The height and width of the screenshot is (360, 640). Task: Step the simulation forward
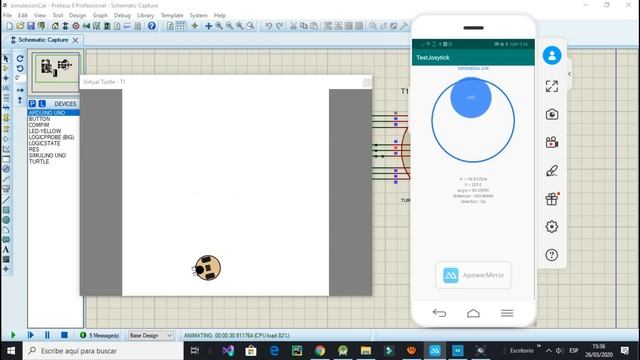[x=31, y=335]
